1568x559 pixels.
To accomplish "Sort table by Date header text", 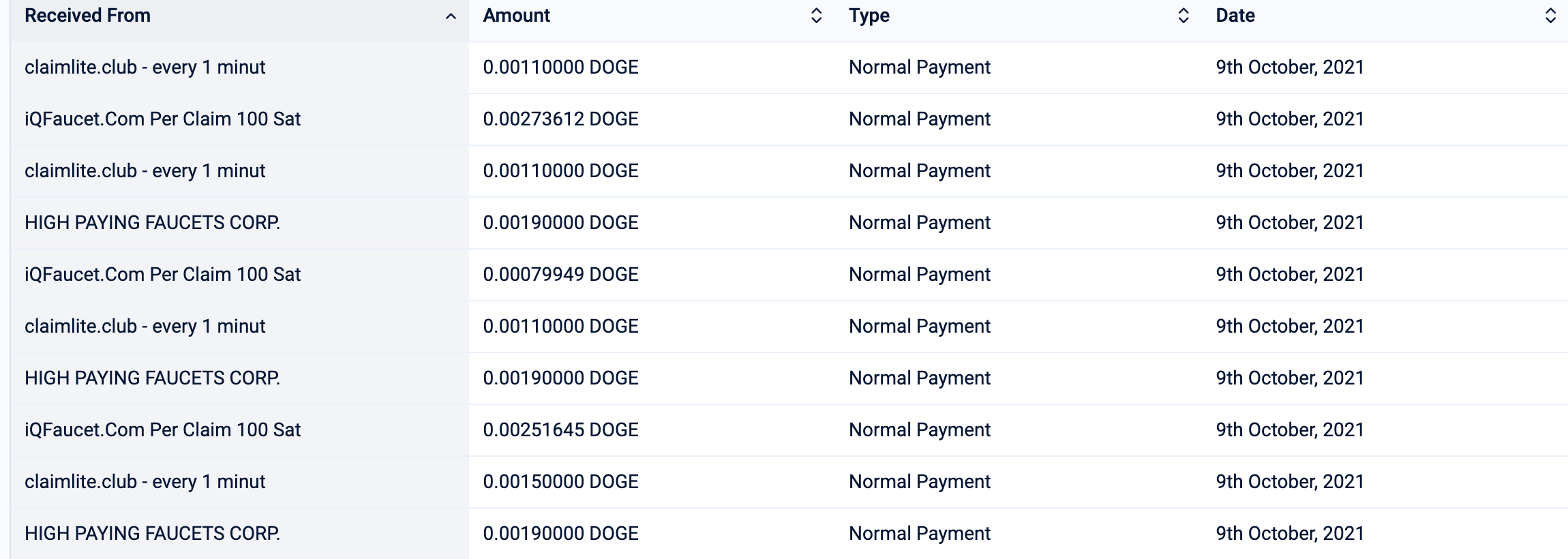I will pyautogui.click(x=1235, y=16).
